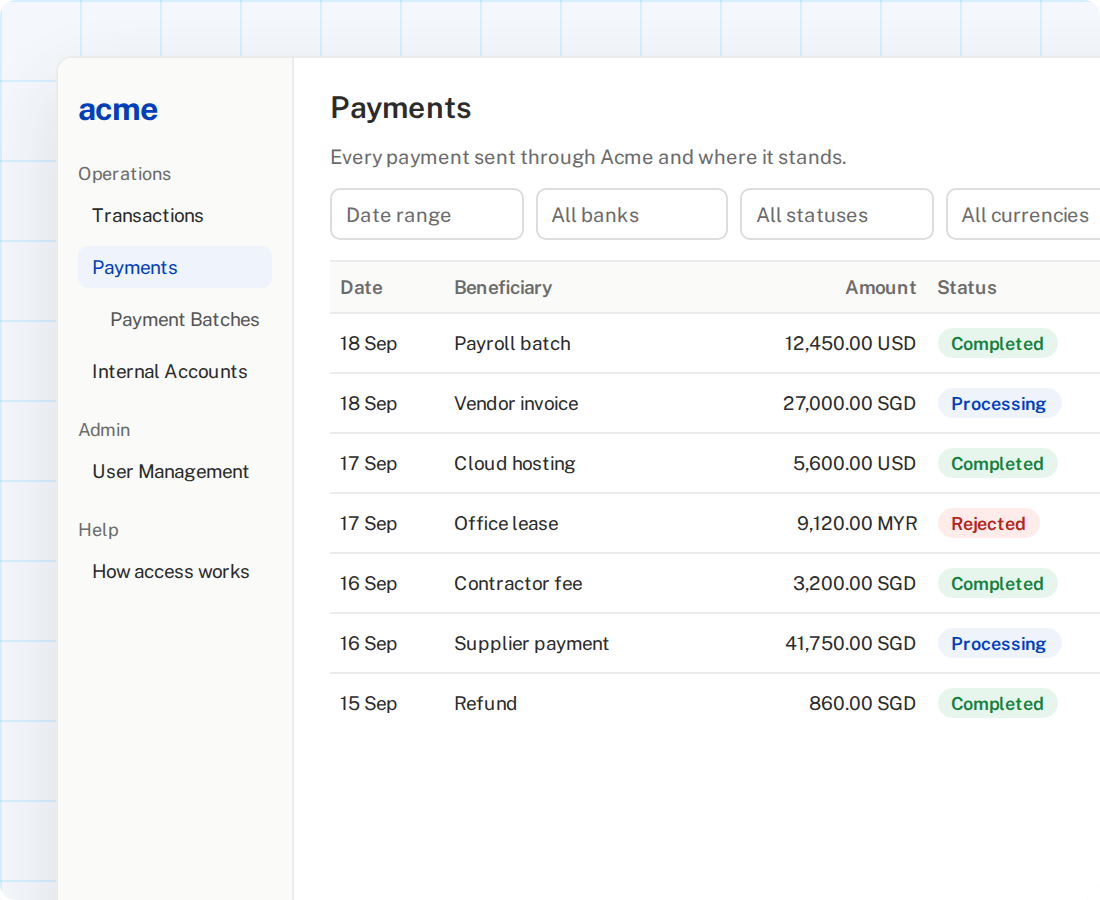Viewport: 1100px width, 900px height.
Task: Click the 5,600.00 USD amount
Action: click(854, 464)
